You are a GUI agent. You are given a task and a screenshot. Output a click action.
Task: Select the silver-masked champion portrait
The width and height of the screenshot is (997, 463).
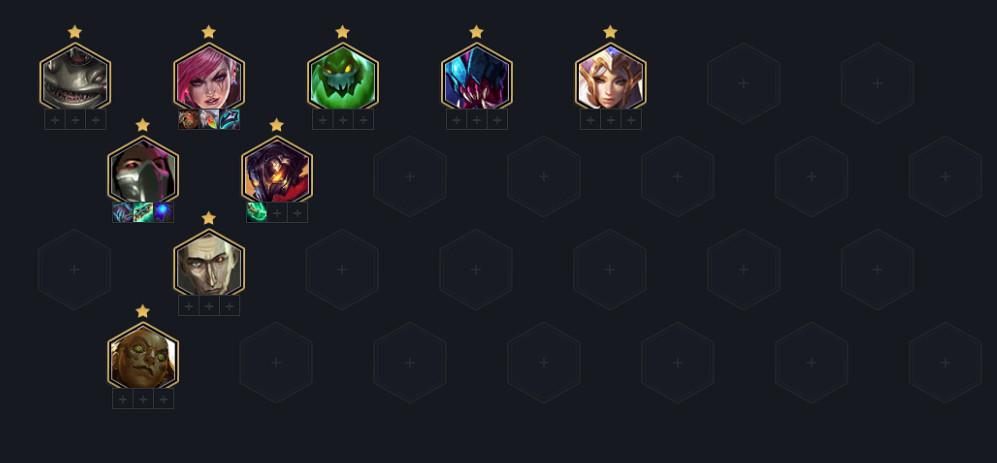pyautogui.click(x=143, y=170)
